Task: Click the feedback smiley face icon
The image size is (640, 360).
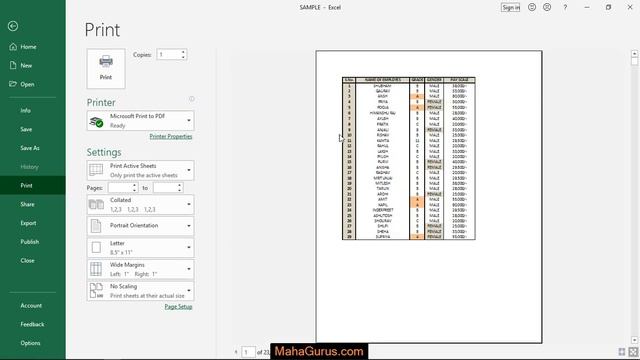Action: pos(532,7)
